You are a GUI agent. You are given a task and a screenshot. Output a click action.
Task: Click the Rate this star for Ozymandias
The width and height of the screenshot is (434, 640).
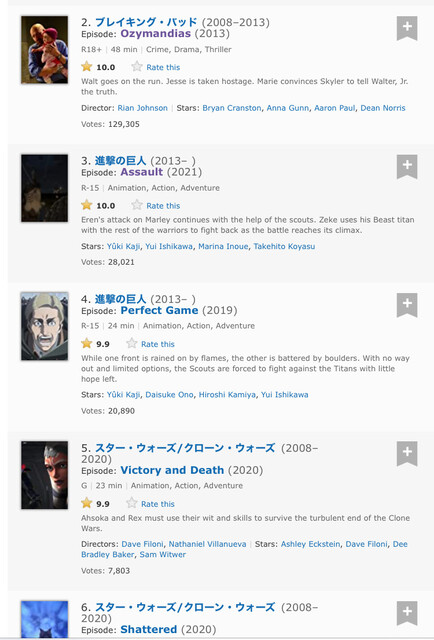pyautogui.click(x=137, y=67)
